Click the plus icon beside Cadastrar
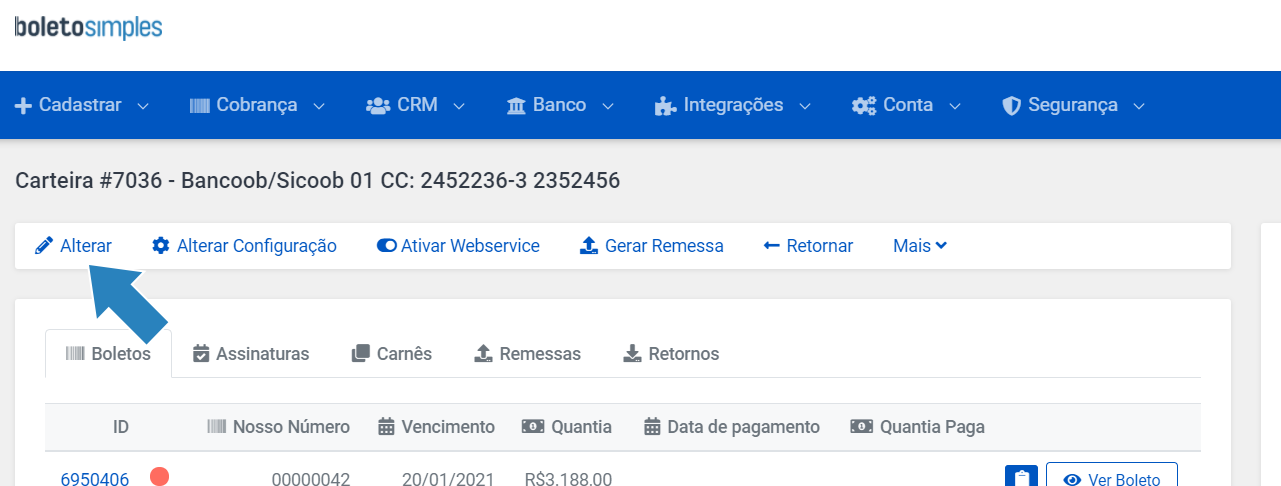This screenshot has width=1281, height=486. point(23,105)
